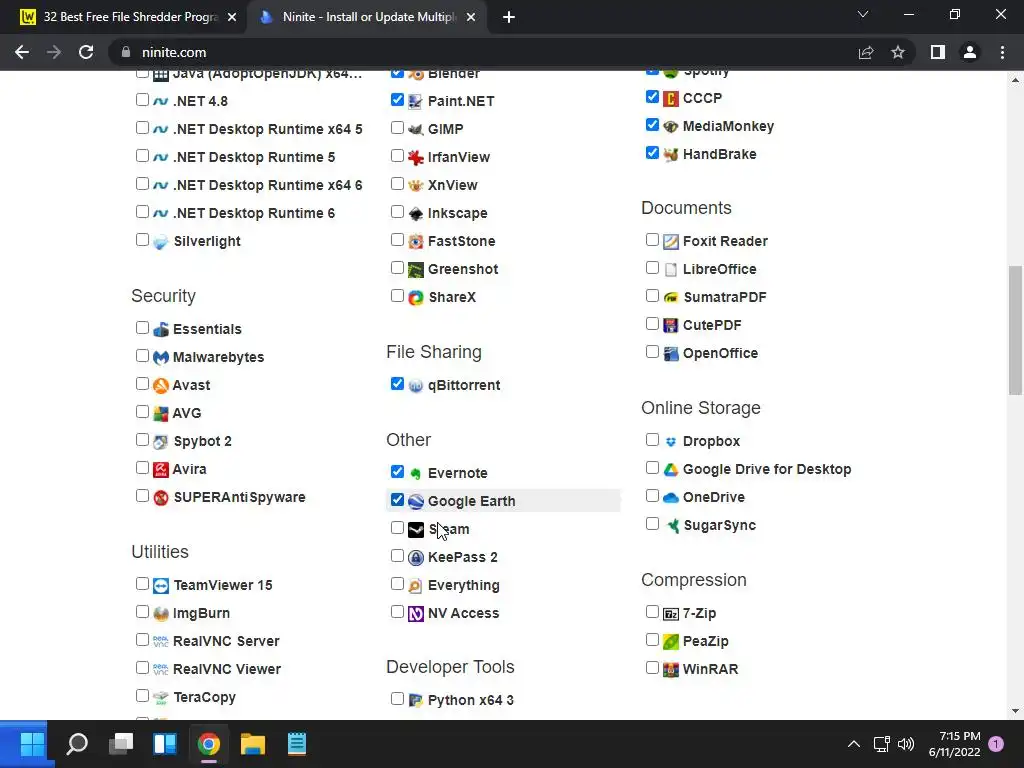
Task: Open Chrome's three-dot menu
Action: point(1002,52)
